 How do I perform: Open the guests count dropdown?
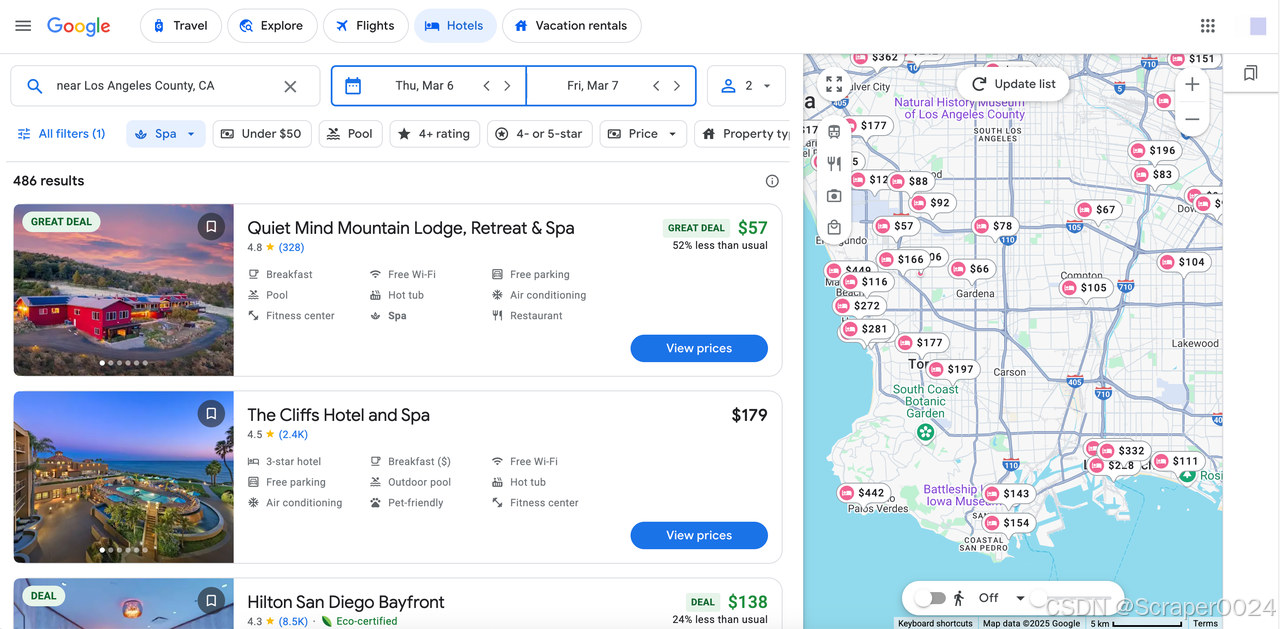746,86
